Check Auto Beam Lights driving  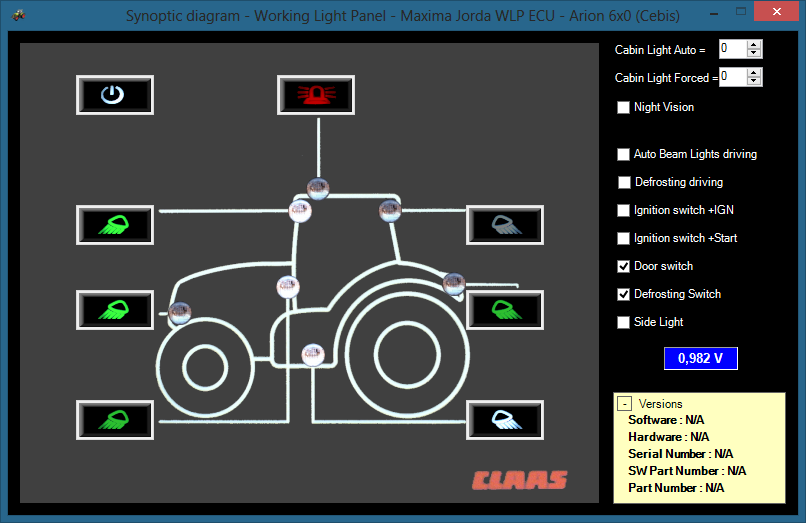(x=623, y=154)
